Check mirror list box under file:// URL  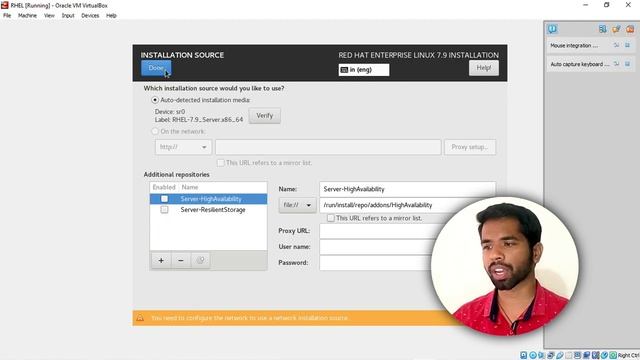tap(331, 218)
